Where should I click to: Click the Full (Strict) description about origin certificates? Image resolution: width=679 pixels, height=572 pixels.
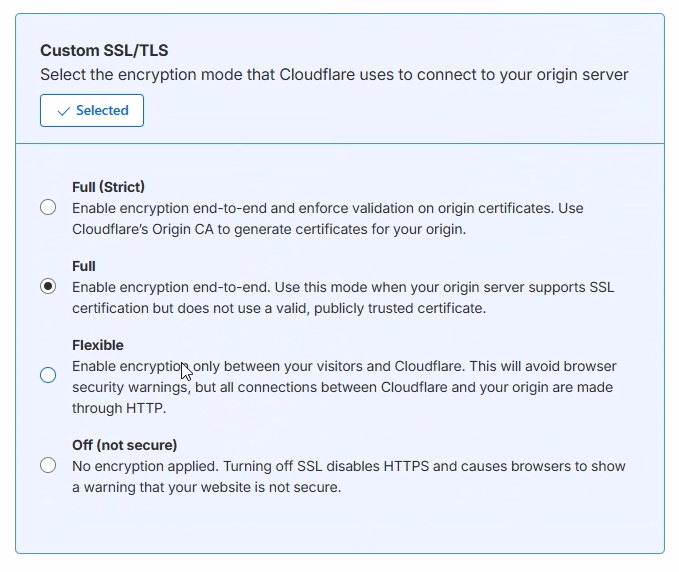point(327,208)
